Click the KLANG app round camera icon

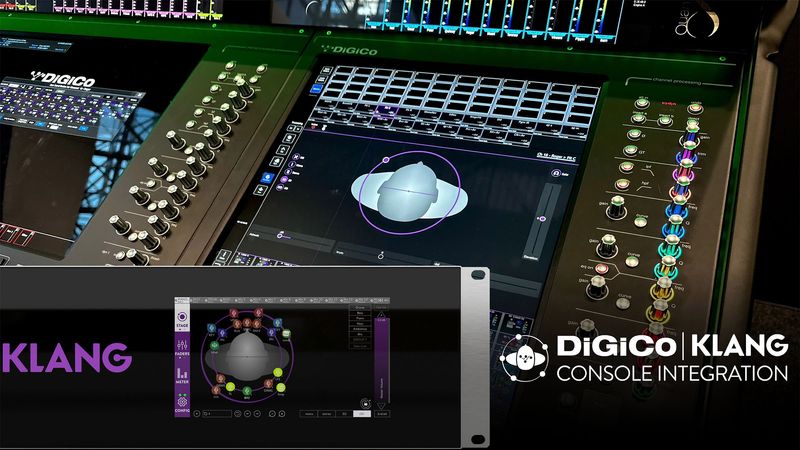pyautogui.click(x=365, y=404)
